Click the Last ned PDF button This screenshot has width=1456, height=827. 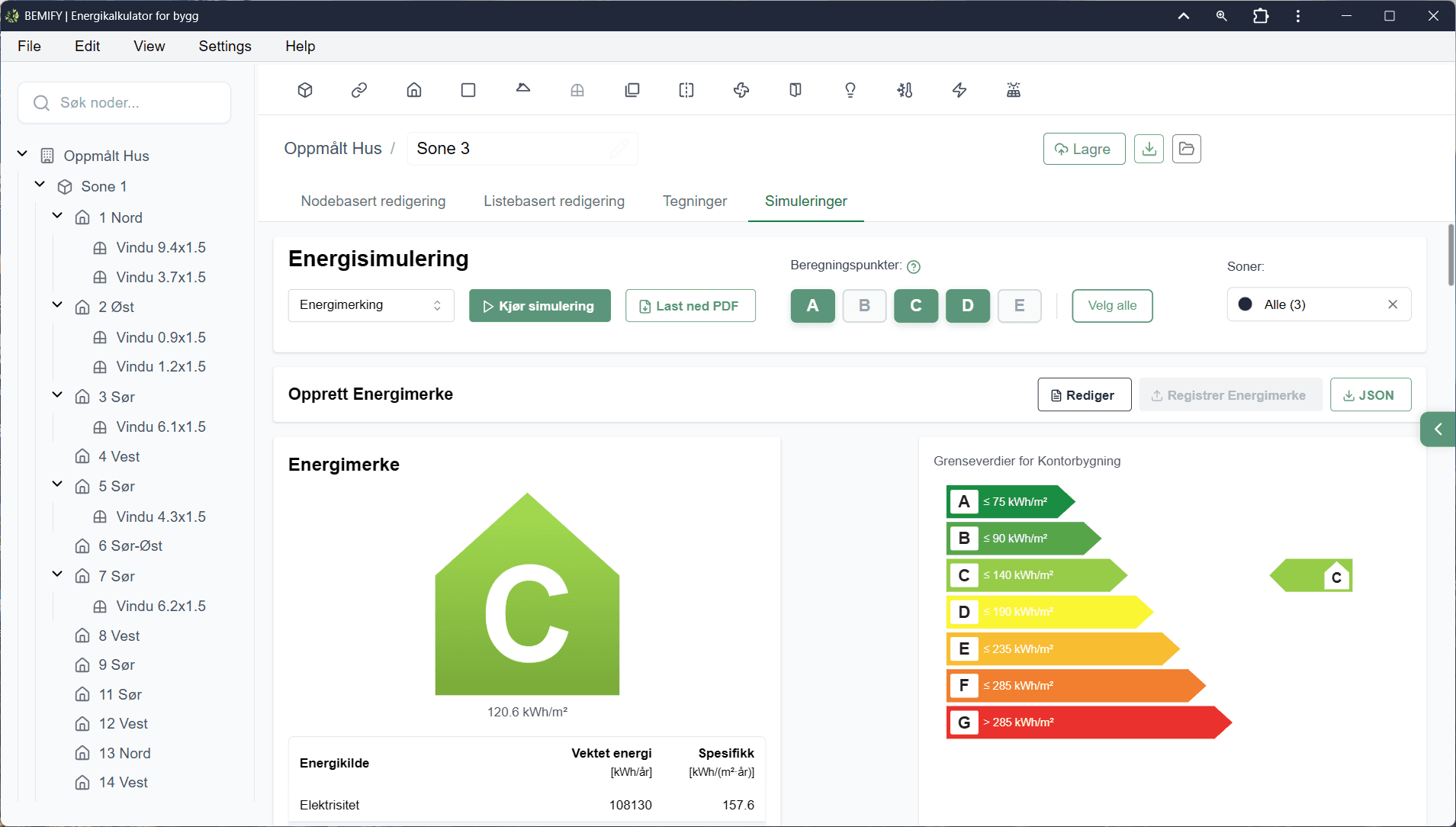(689, 306)
